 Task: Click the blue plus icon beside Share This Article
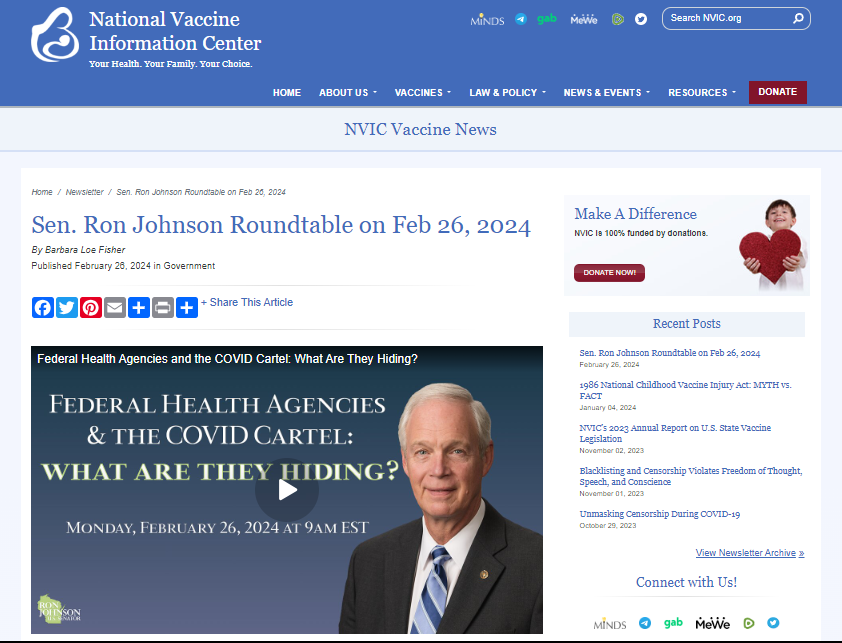click(187, 307)
